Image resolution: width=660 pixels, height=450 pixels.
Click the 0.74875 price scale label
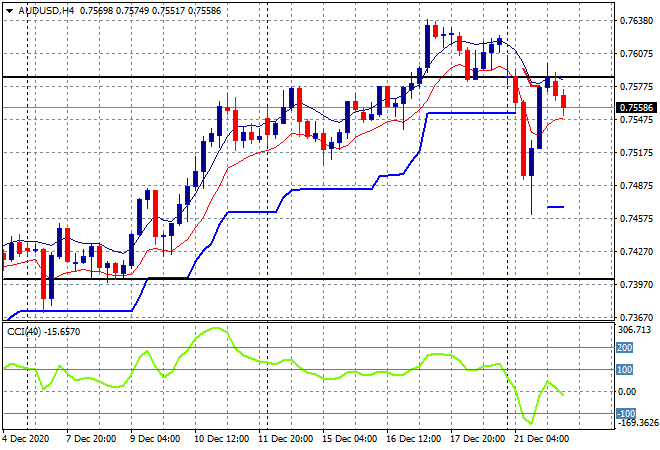(x=636, y=186)
